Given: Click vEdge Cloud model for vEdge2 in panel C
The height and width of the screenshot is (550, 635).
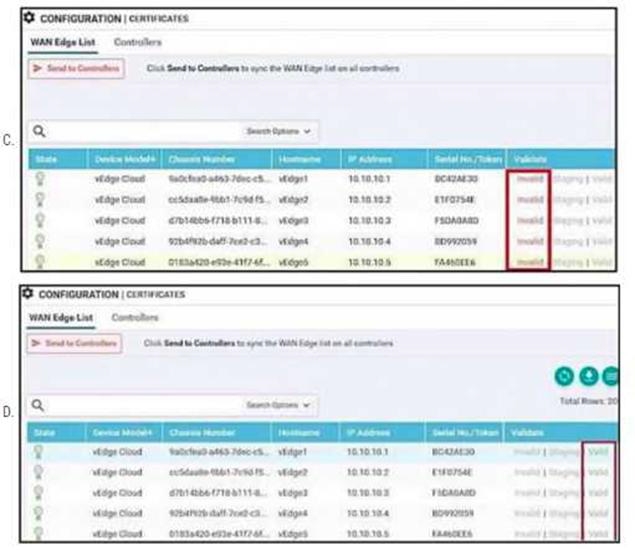Looking at the screenshot, I should tap(120, 200).
